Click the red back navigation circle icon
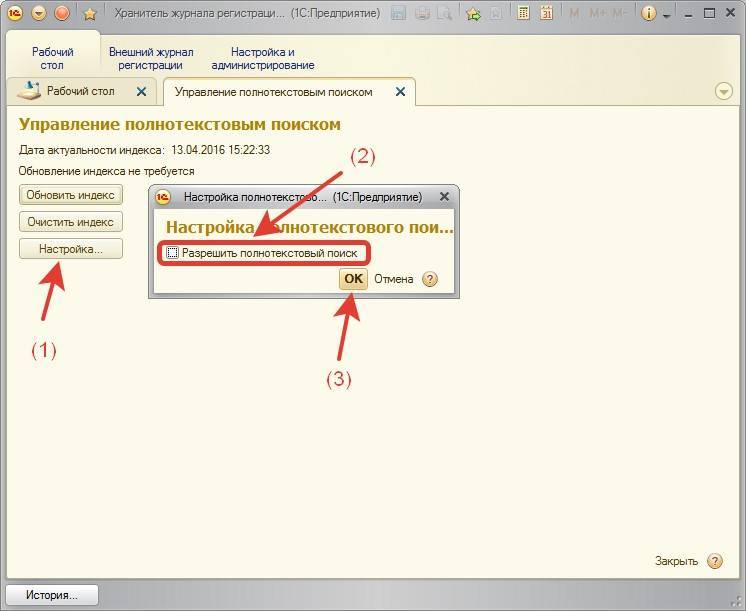746x611 pixels. pyautogui.click(x=62, y=14)
